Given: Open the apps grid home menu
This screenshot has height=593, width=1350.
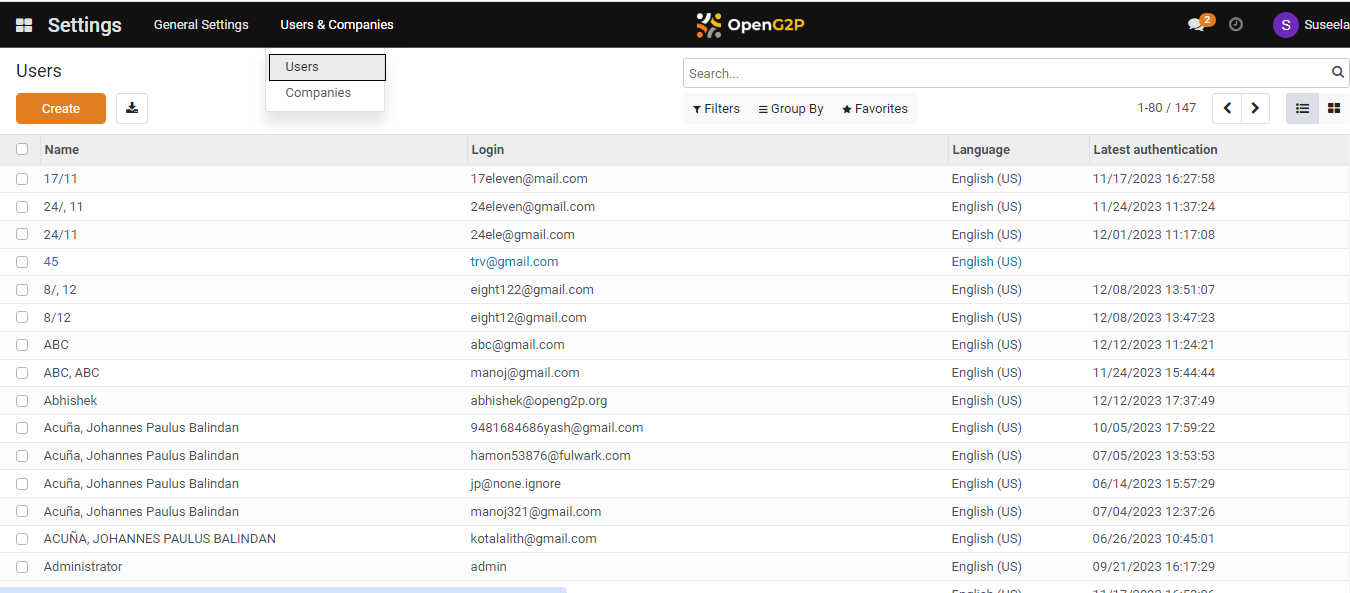Looking at the screenshot, I should [x=24, y=25].
